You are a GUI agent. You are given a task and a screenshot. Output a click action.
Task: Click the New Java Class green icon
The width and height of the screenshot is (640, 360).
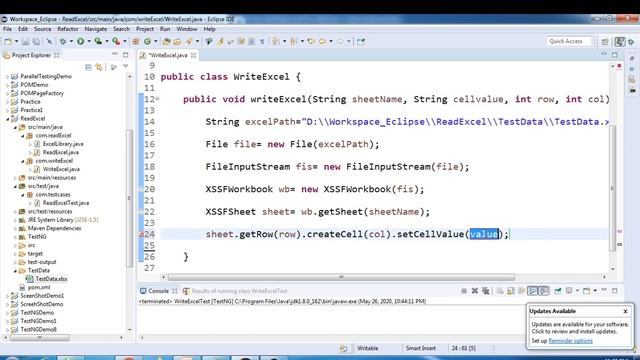[x=147, y=41]
